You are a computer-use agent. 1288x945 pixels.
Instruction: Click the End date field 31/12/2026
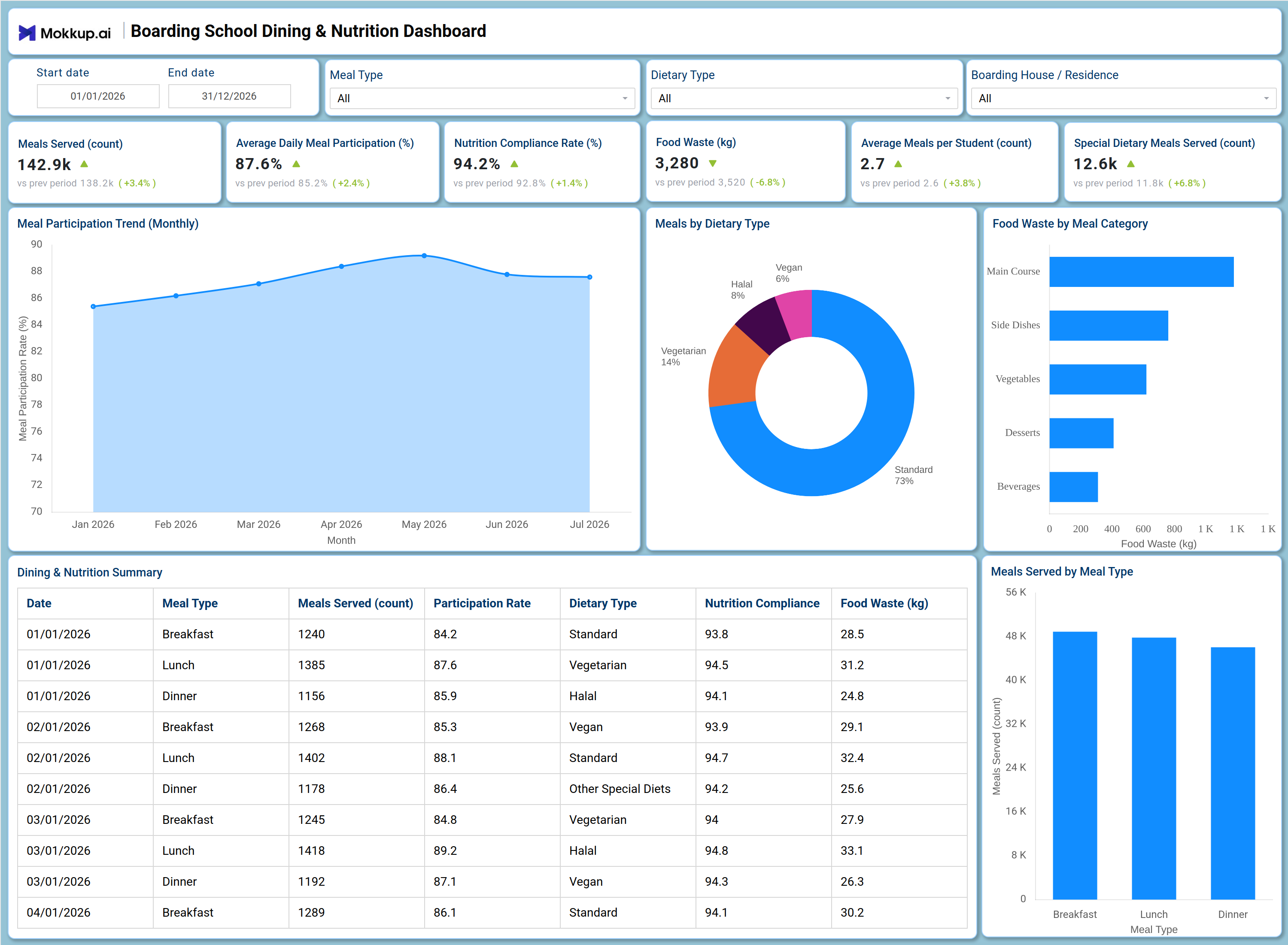[229, 96]
